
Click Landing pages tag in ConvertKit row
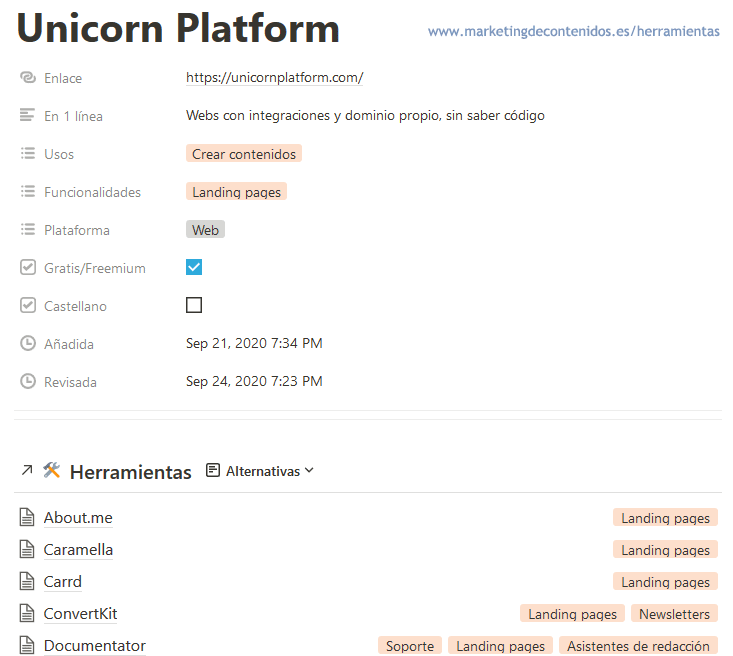click(572, 613)
